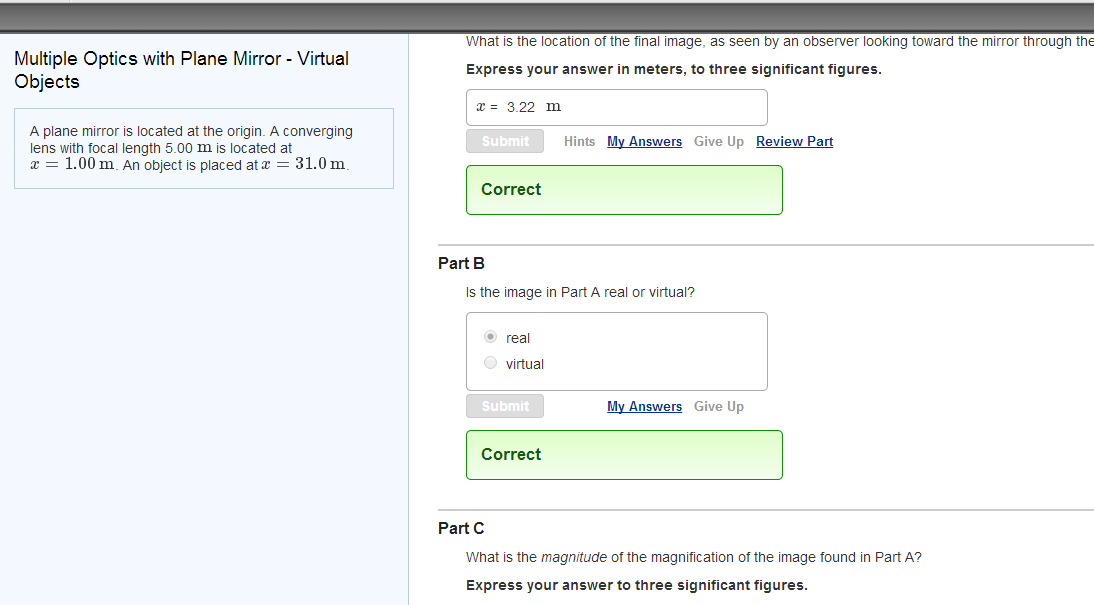The image size is (1094, 605).
Task: Select the "real" radio button
Action: pyautogui.click(x=490, y=336)
